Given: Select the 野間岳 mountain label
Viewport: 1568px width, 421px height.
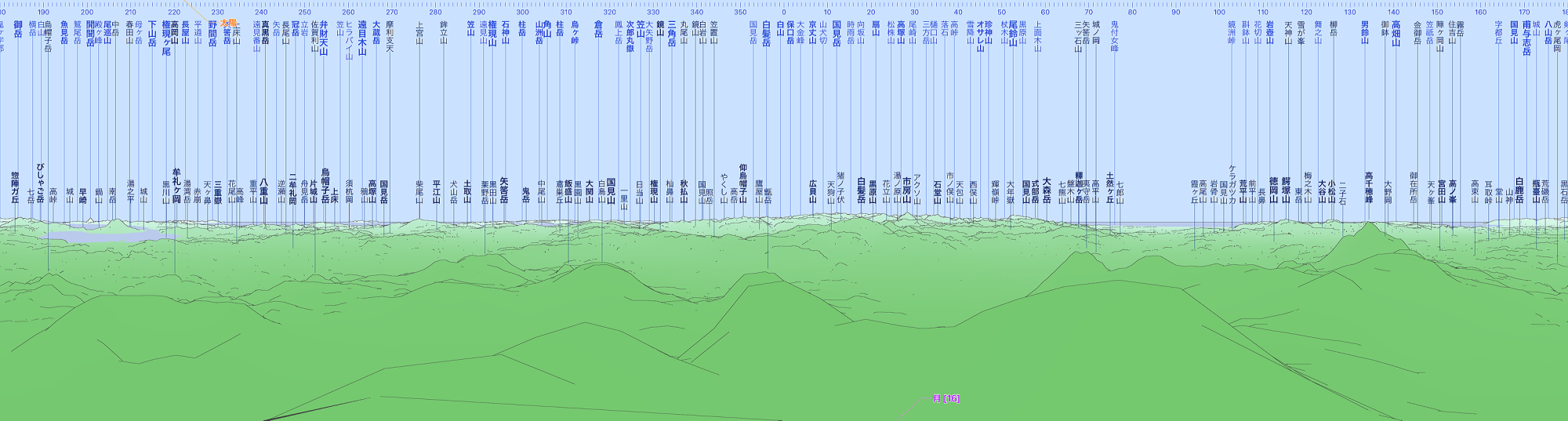Looking at the screenshot, I should click(212, 34).
